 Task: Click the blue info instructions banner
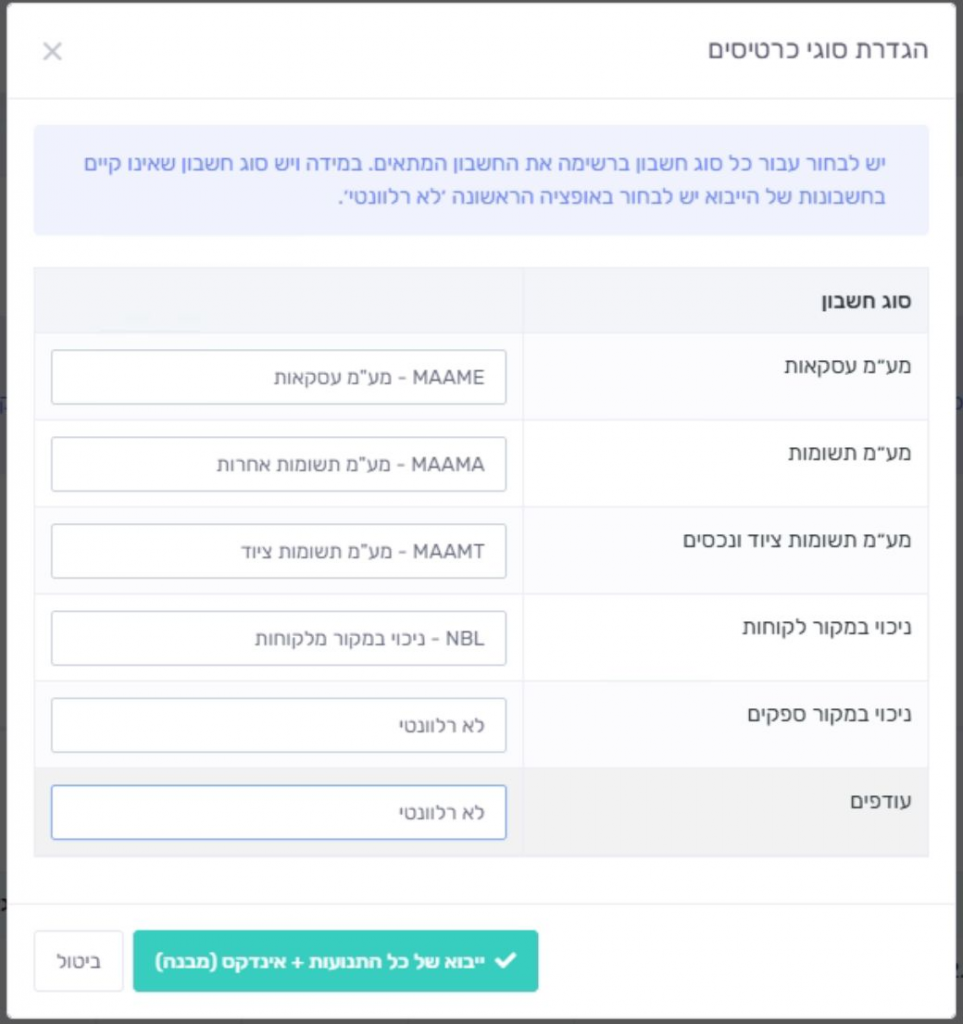(481, 180)
